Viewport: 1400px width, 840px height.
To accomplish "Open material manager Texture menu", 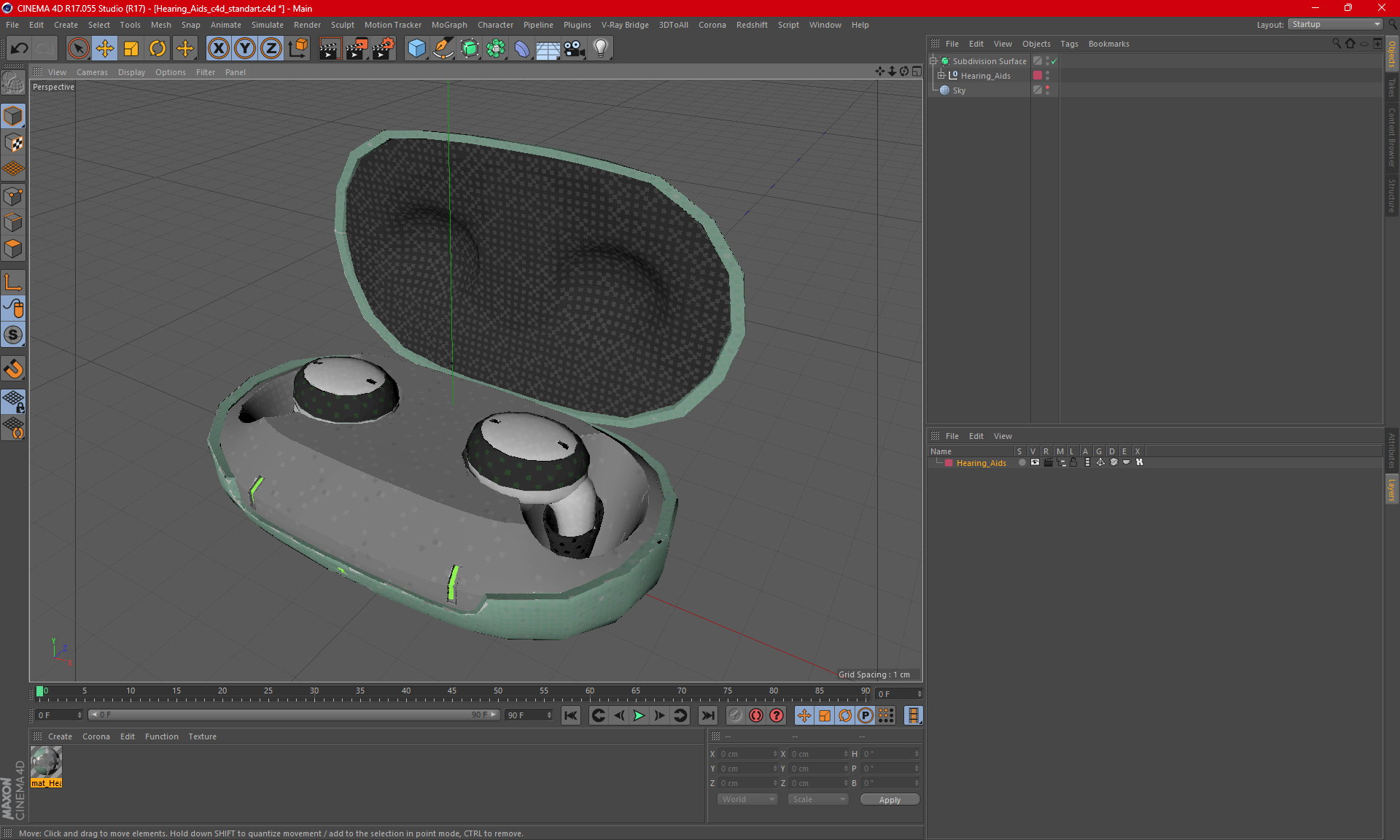I will pyautogui.click(x=202, y=736).
